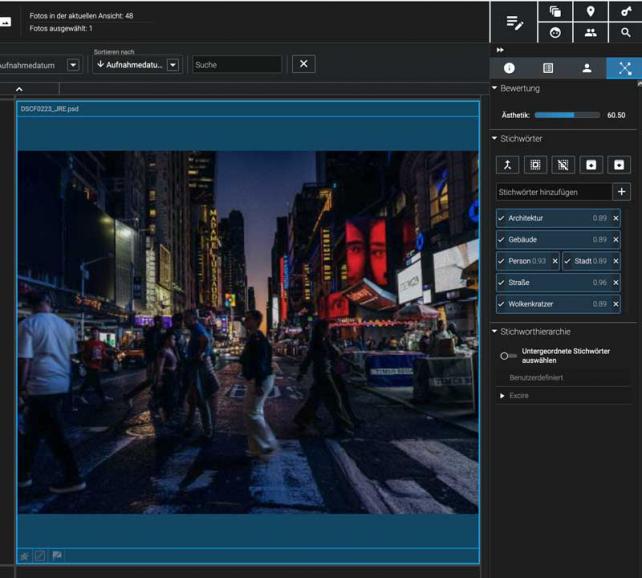Image resolution: width=642 pixels, height=578 pixels.
Task: Toggle Untergeordnete Stichwörter auswählen switch
Action: tap(508, 356)
